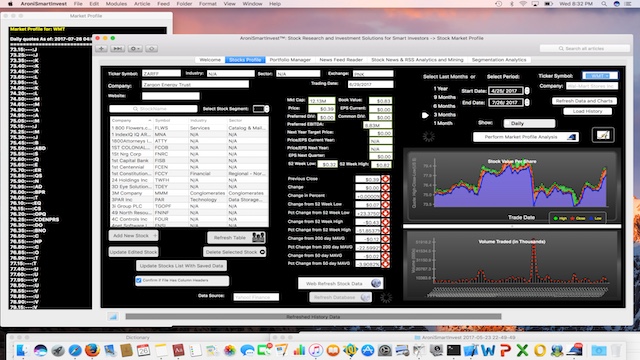Switch to the Welcome tab

210,60
